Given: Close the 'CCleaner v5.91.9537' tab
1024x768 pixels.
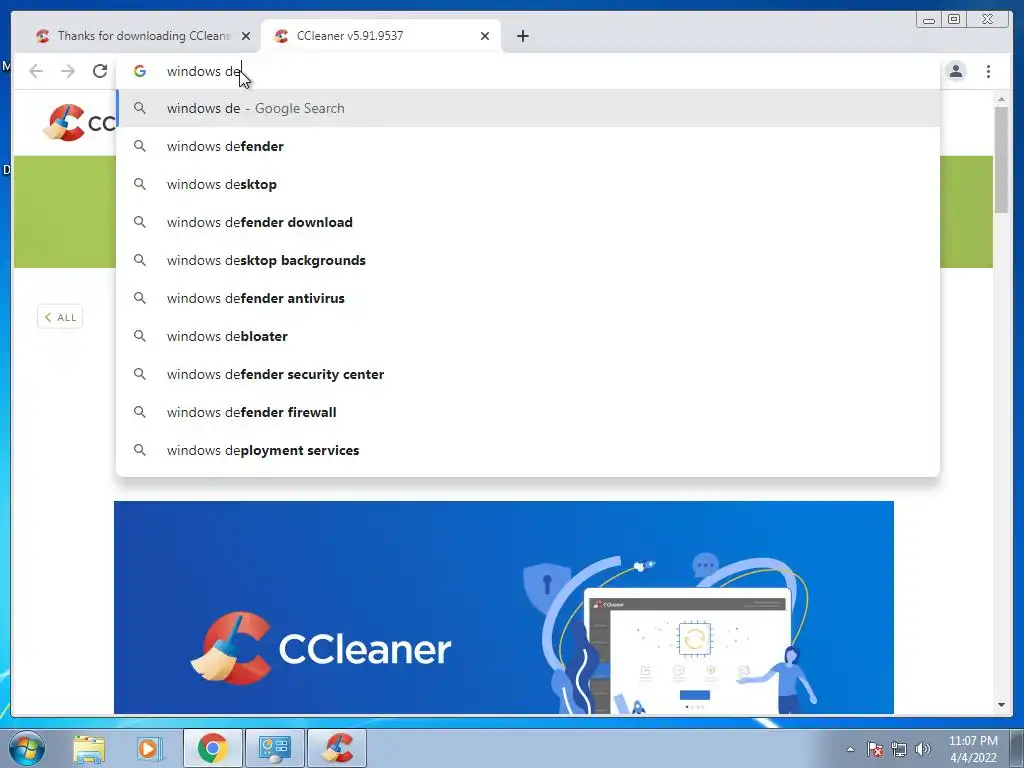Looking at the screenshot, I should tap(485, 36).
